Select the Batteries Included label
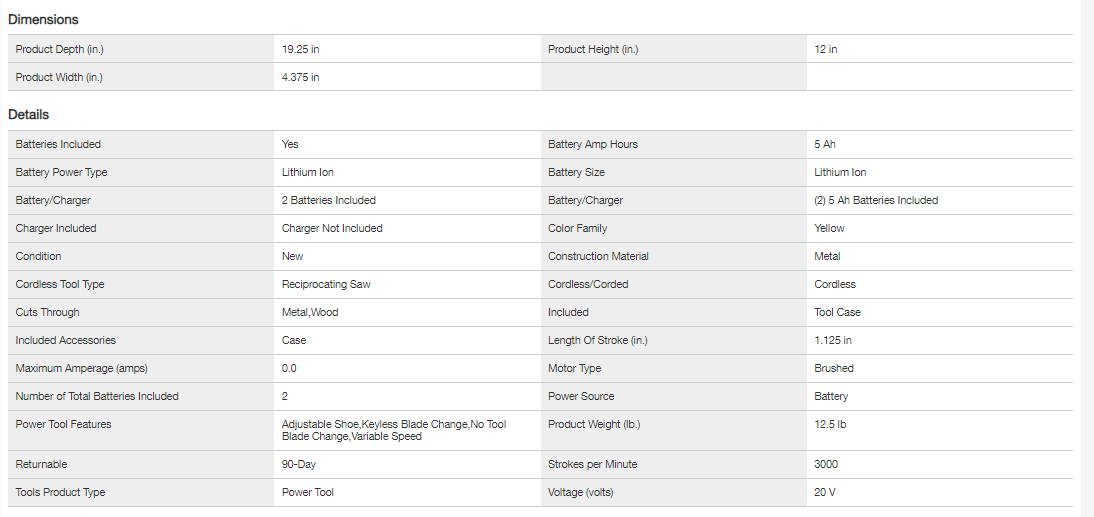Viewport: 1094px width, 517px height. pos(58,144)
